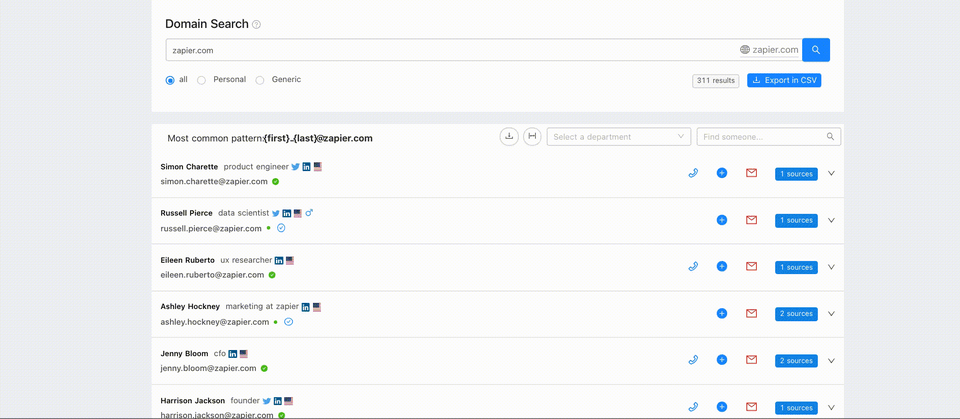Expand Ashley Hockney's row chevron
This screenshot has height=419, width=960.
pos(831,314)
